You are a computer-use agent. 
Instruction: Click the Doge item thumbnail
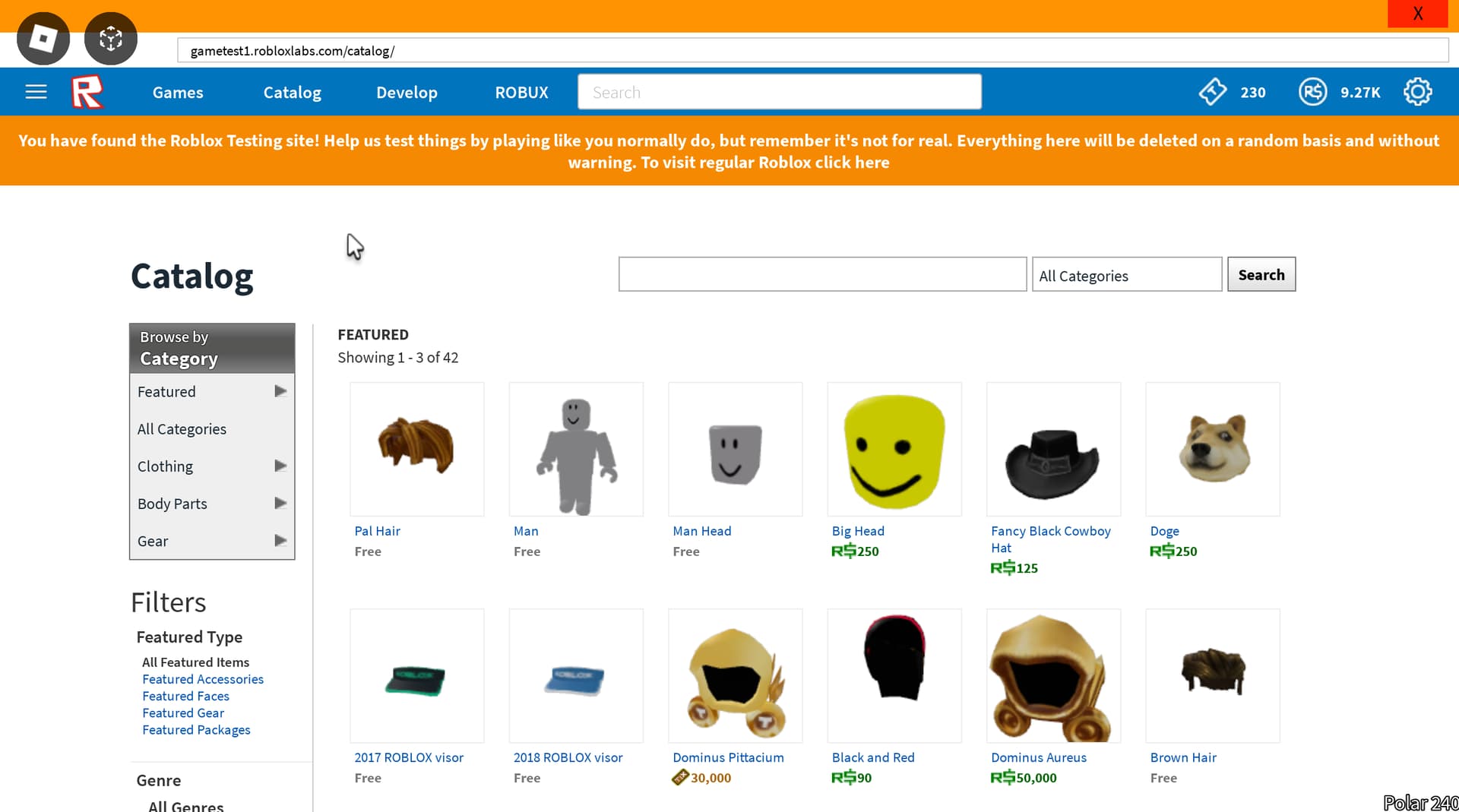(1213, 450)
